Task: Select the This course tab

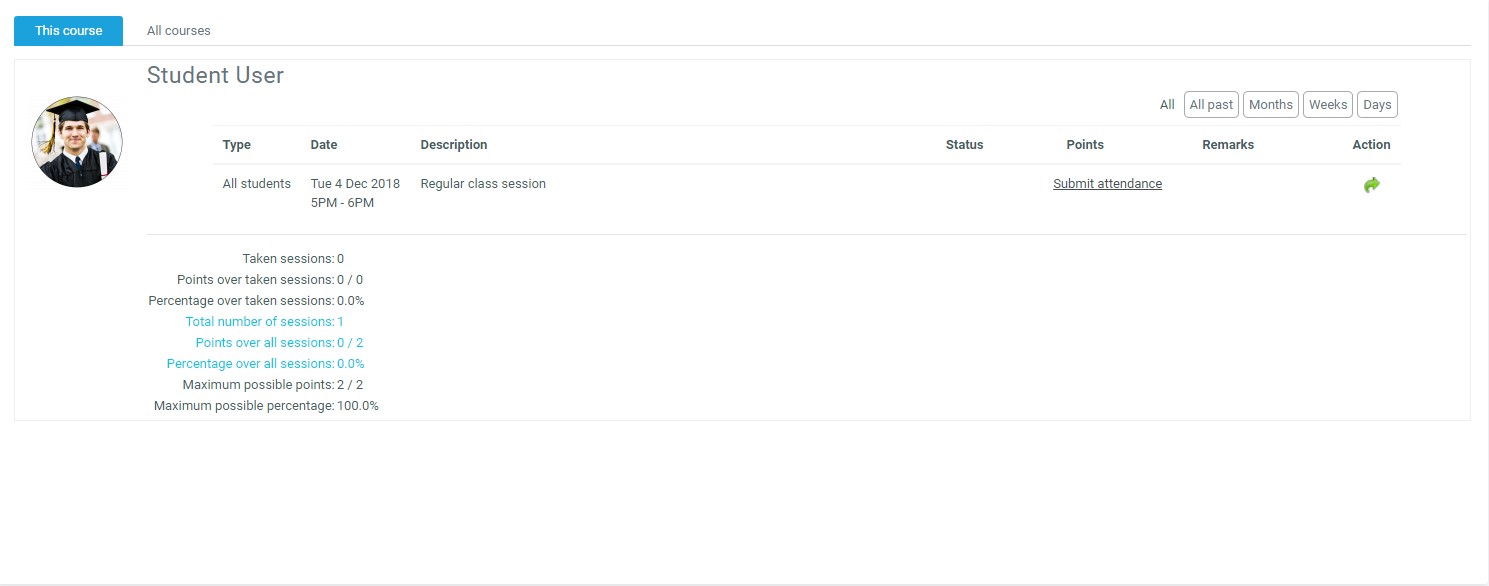Action: [x=68, y=31]
